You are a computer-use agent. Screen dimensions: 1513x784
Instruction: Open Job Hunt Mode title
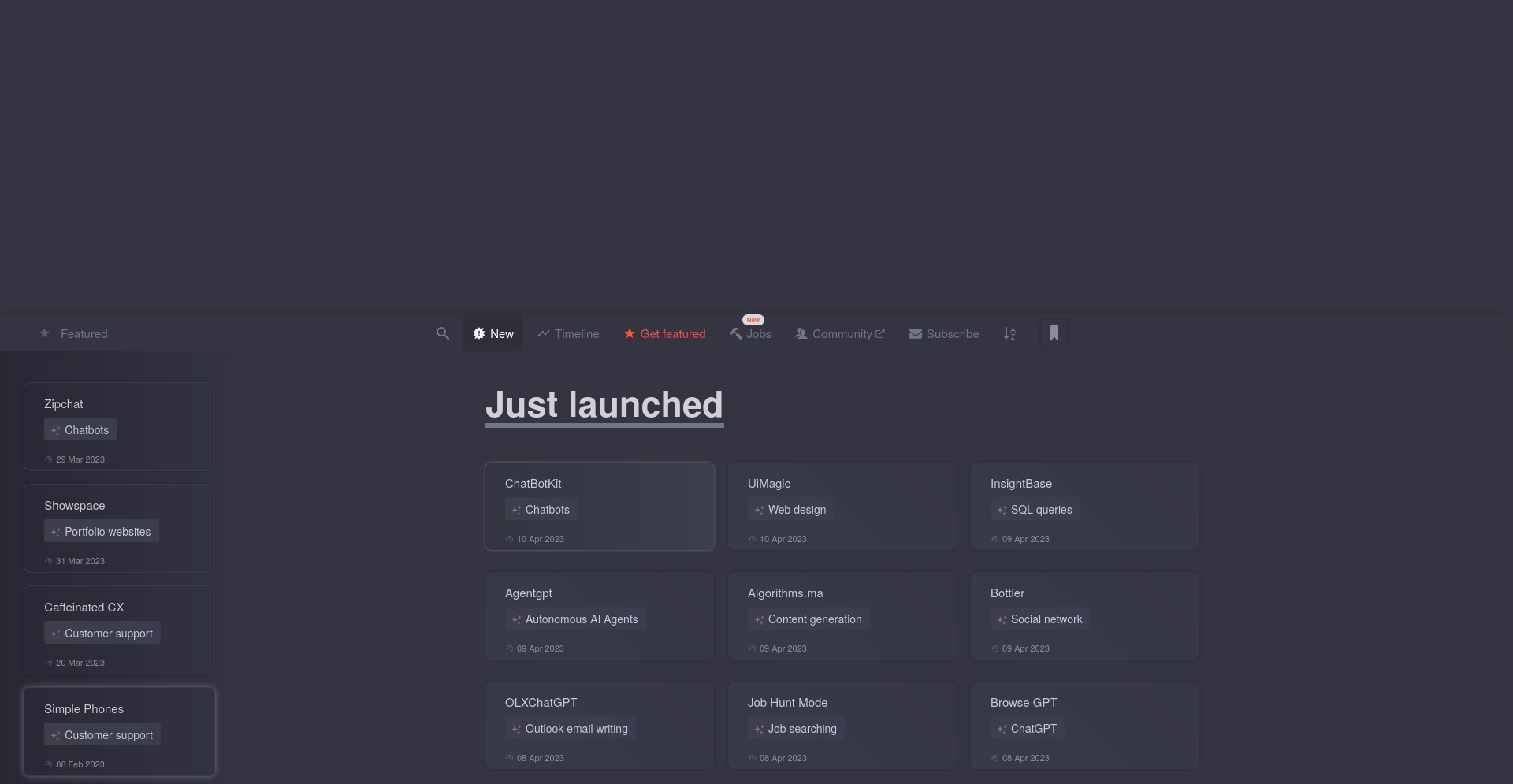788,703
